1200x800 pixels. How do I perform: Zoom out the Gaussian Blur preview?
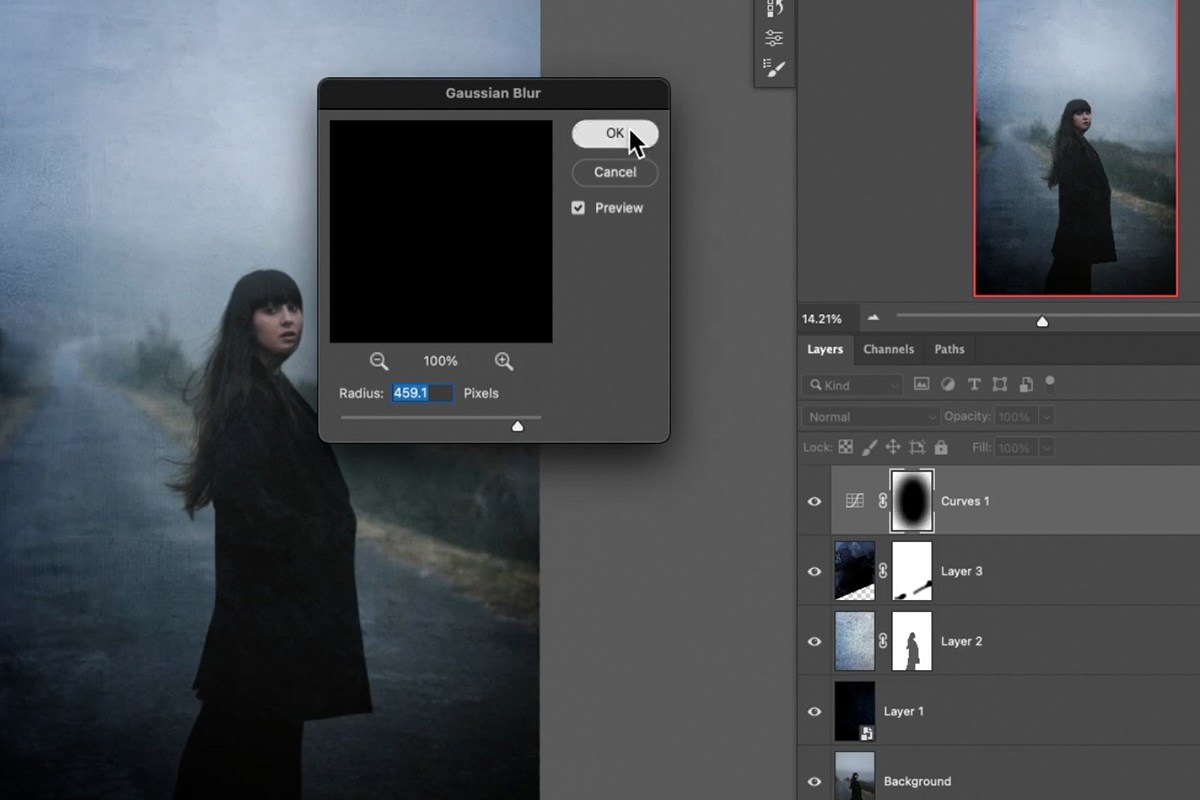pyautogui.click(x=379, y=361)
